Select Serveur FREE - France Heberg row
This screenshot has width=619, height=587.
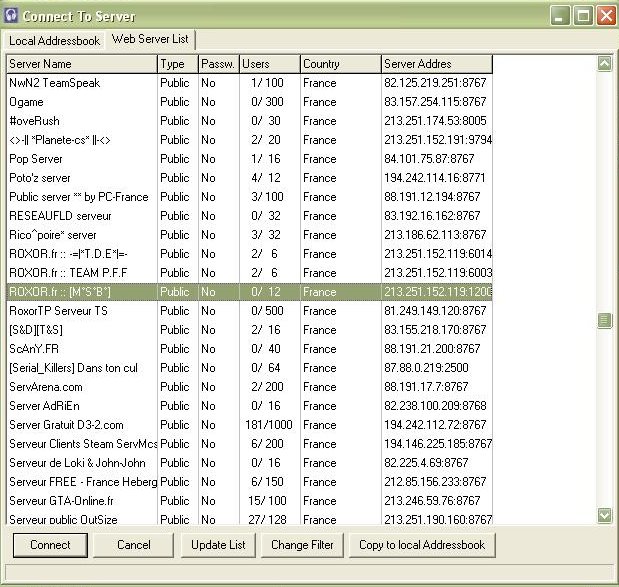(249, 482)
